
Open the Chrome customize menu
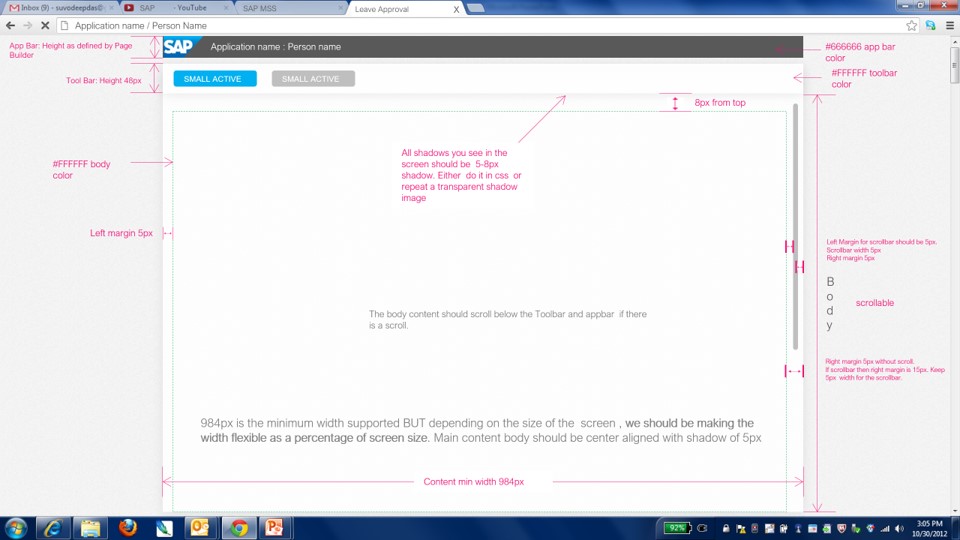coord(950,25)
